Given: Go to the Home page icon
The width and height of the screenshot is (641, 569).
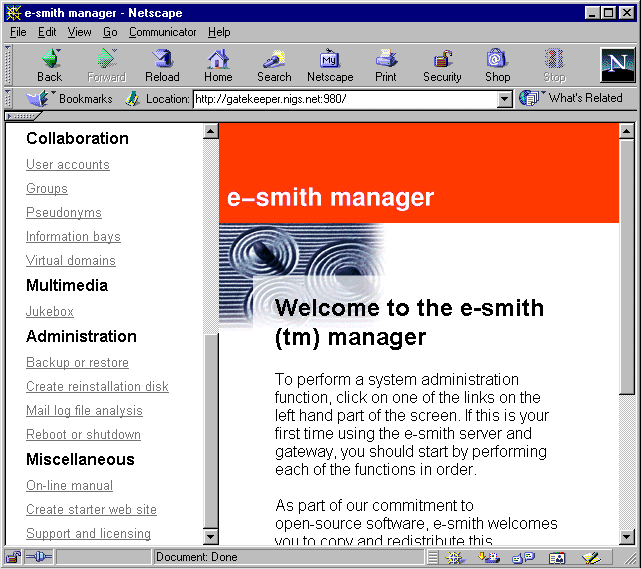Looking at the screenshot, I should [x=218, y=58].
